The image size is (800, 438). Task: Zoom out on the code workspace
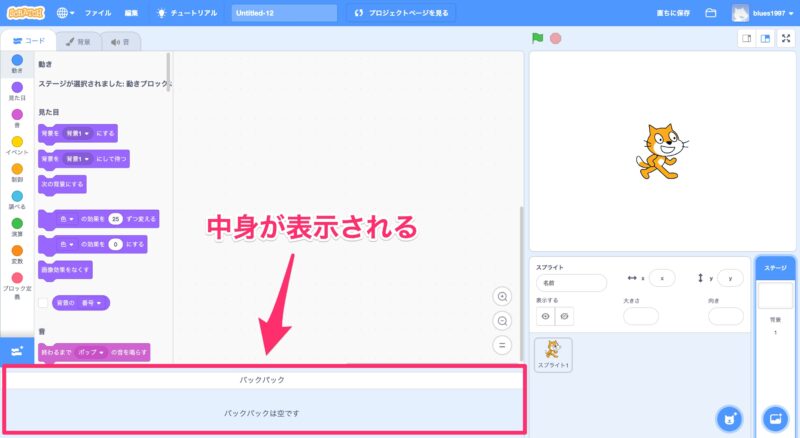(x=503, y=320)
